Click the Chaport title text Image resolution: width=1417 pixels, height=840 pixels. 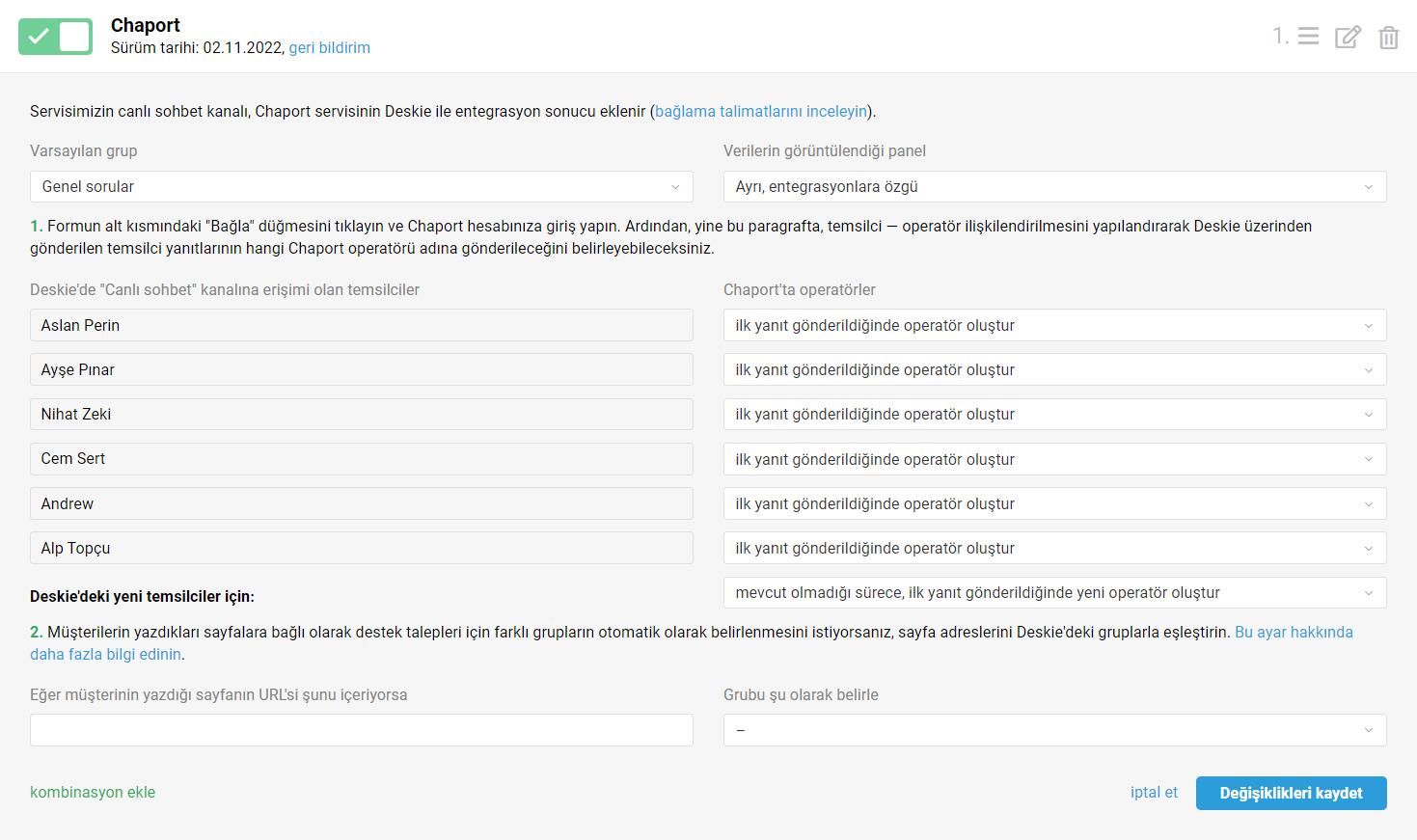146,25
